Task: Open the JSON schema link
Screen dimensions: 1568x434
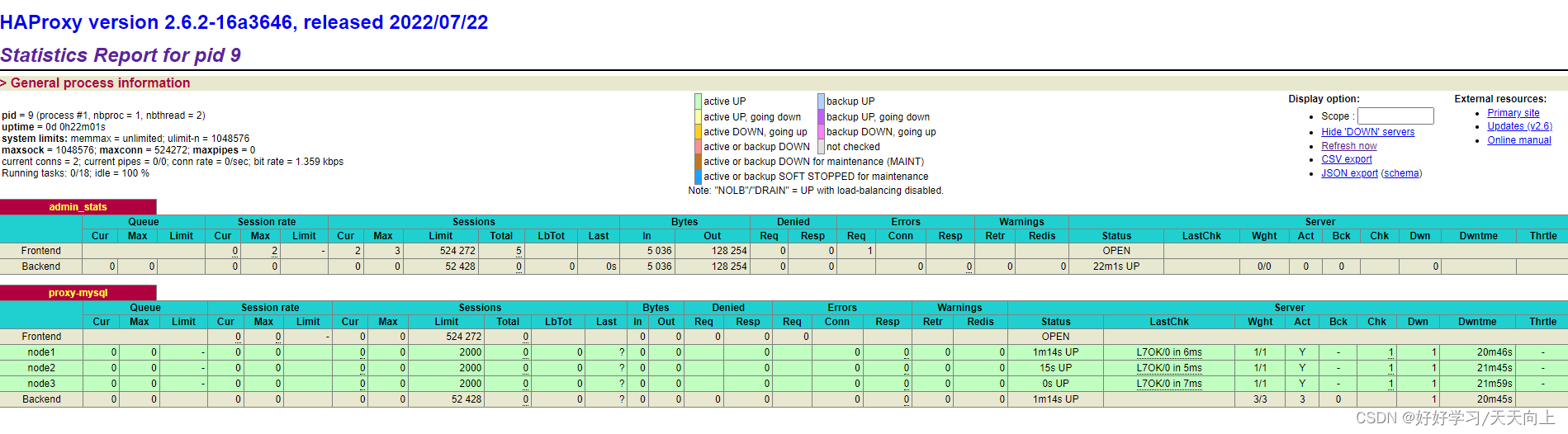Action: tap(1401, 173)
